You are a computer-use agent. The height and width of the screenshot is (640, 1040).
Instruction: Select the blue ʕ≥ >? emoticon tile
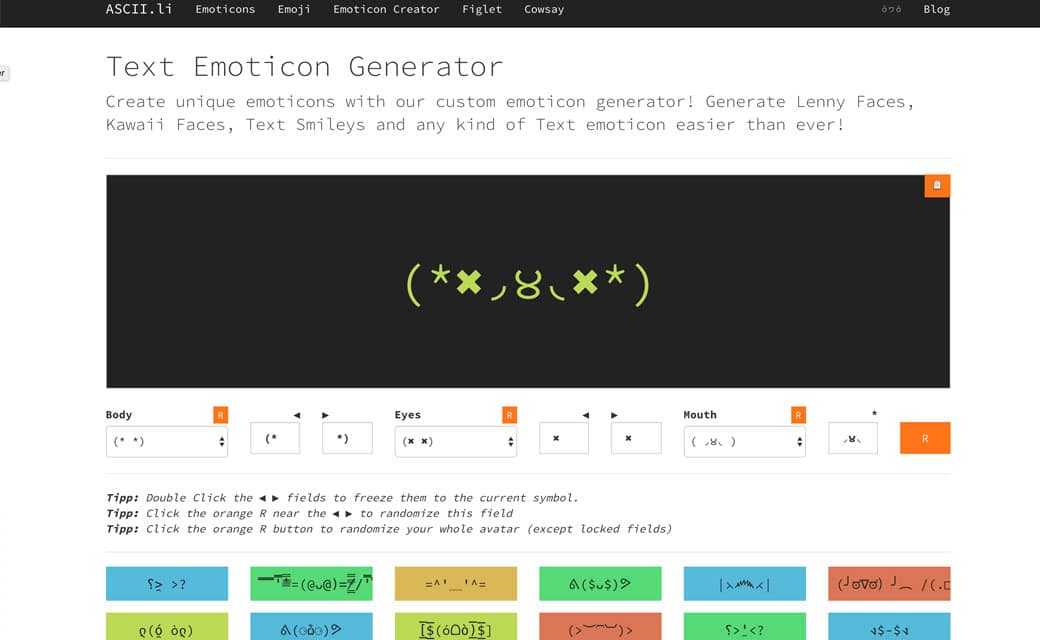[x=167, y=584]
